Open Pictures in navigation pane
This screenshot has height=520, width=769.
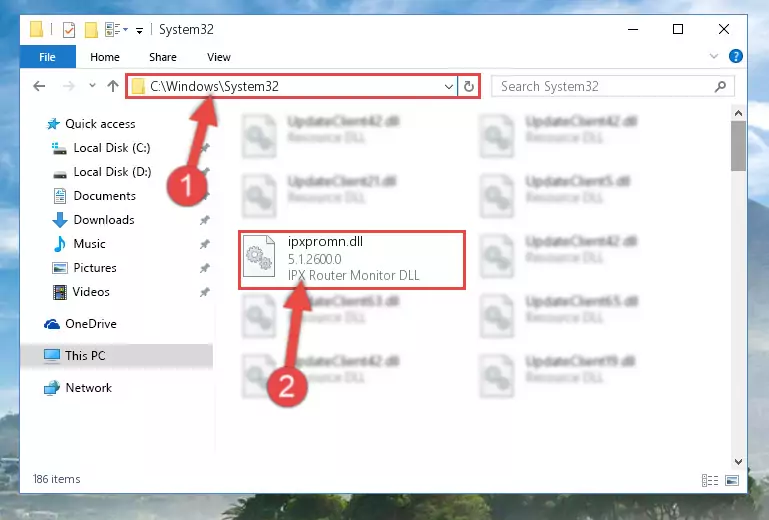pyautogui.click(x=95, y=268)
